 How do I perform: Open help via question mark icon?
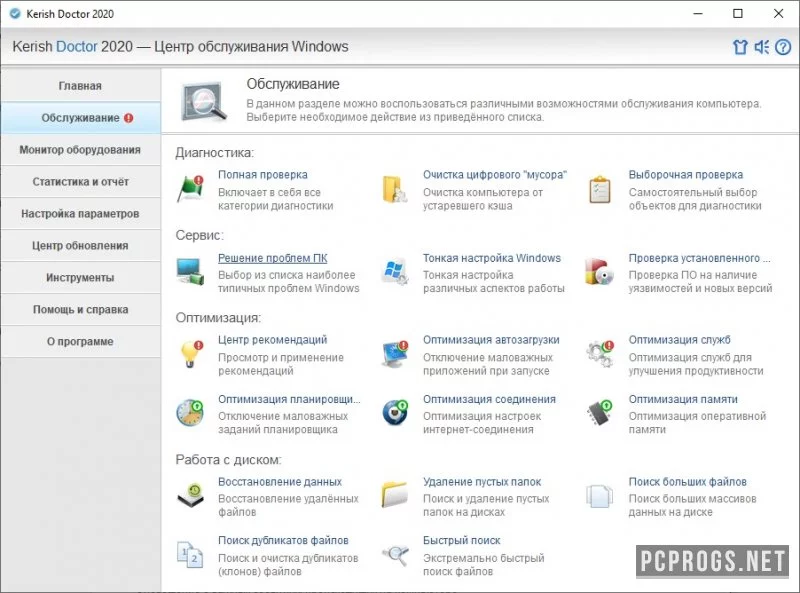(783, 47)
